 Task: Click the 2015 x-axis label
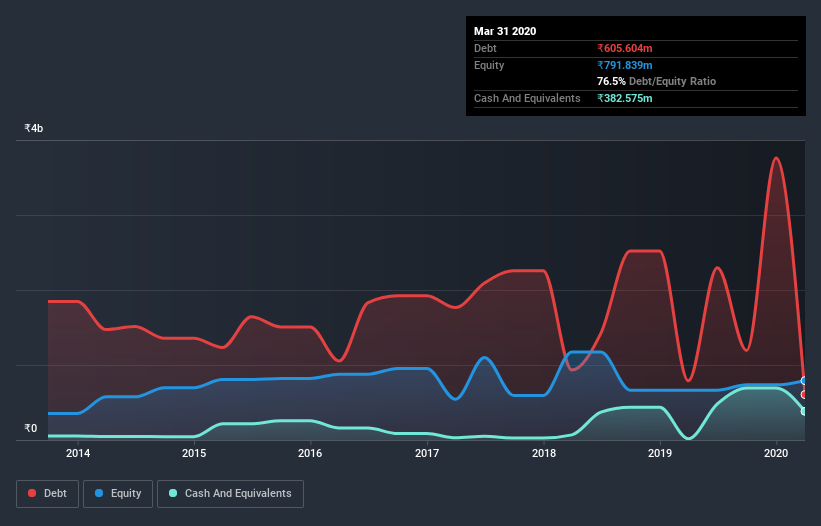tap(194, 453)
